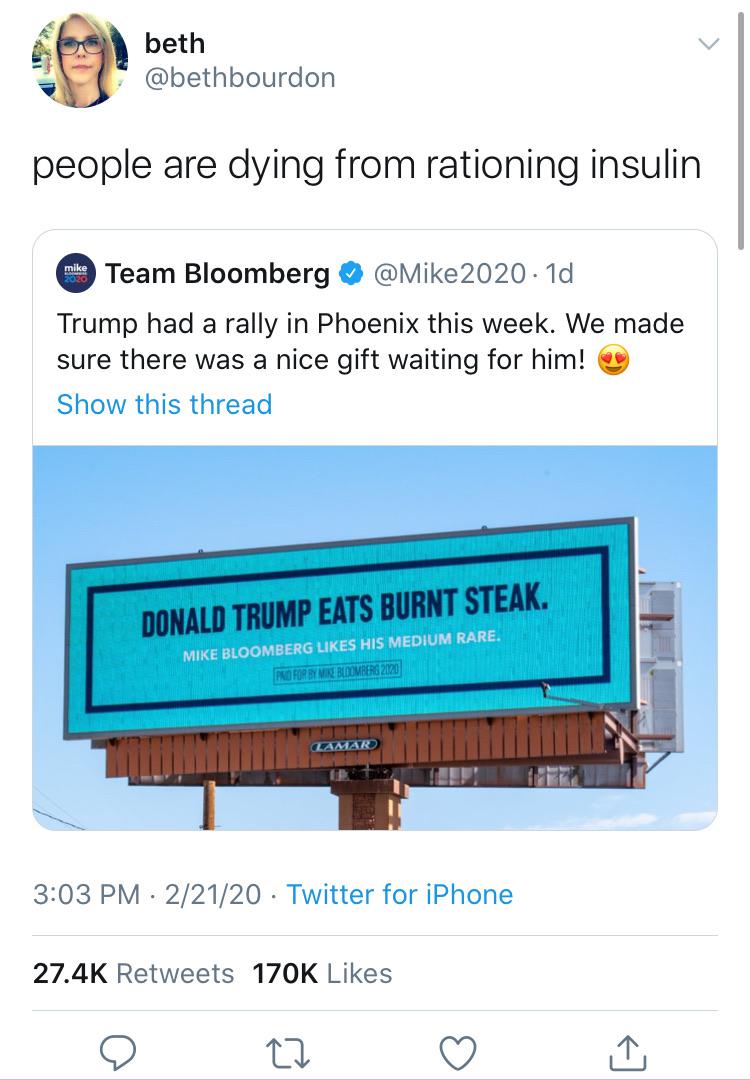Image resolution: width=750 pixels, height=1080 pixels.
Task: Open beth's profile picture
Action: (x=80, y=60)
